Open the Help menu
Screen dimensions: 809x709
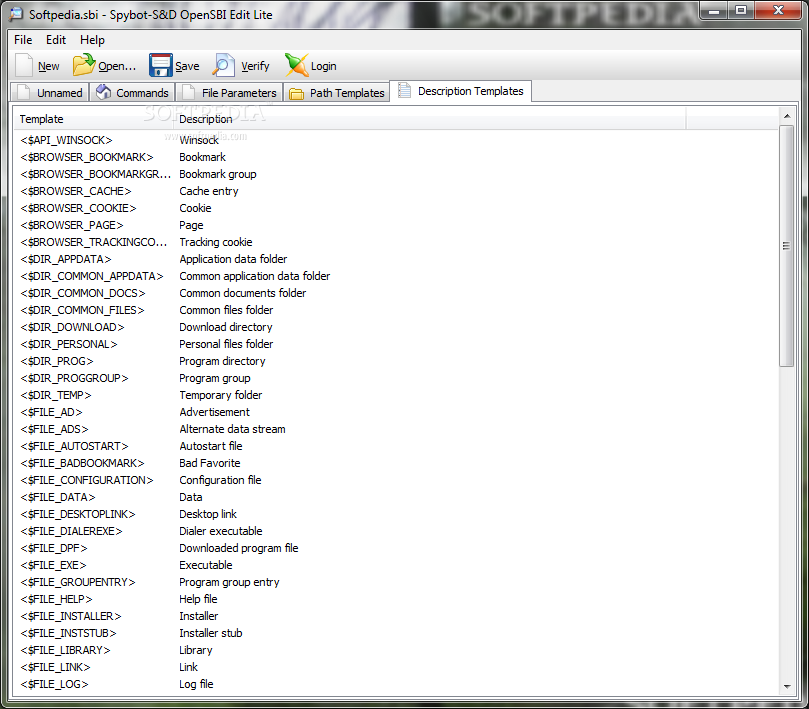92,40
